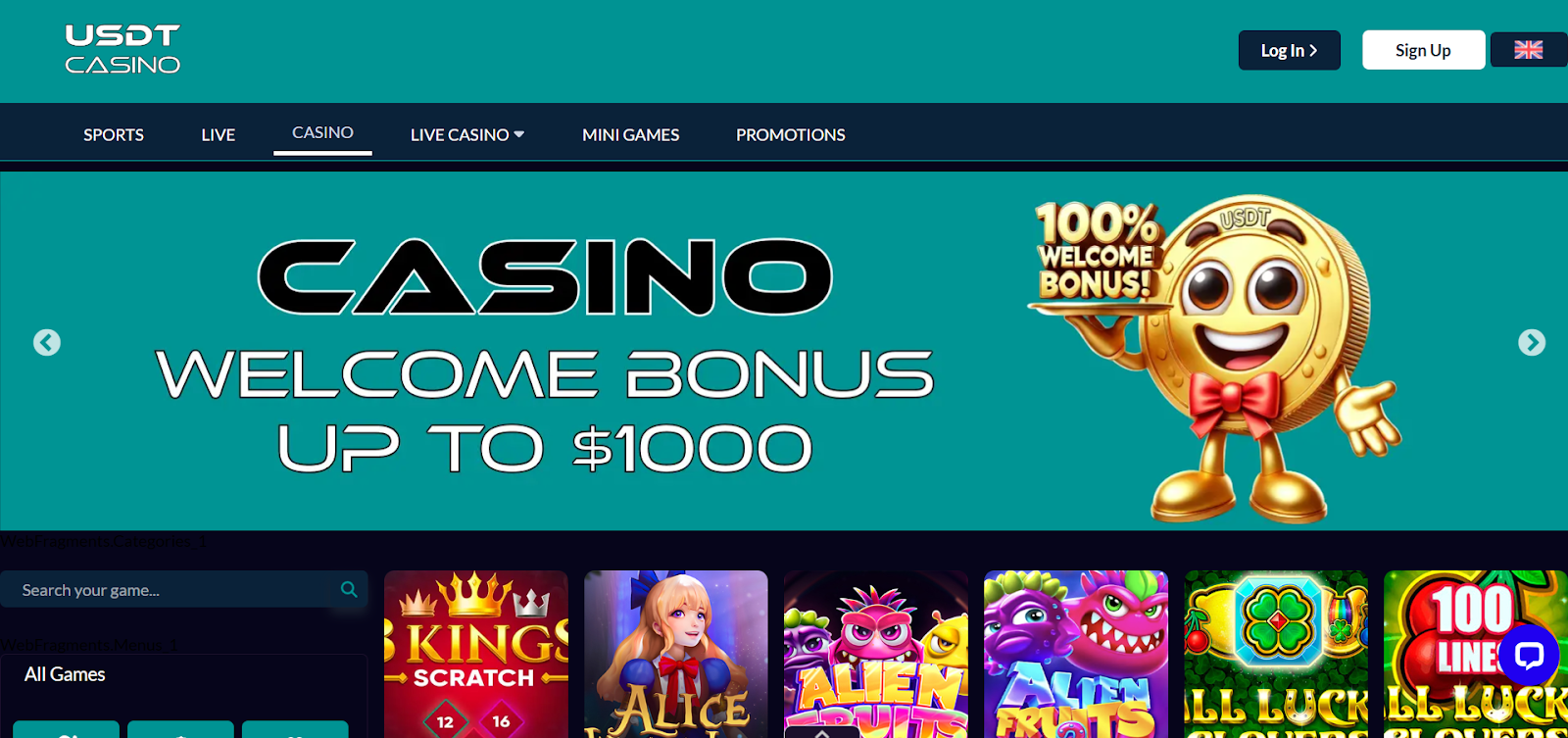Select the Live menu item
This screenshot has width=1568, height=738.
219,134
